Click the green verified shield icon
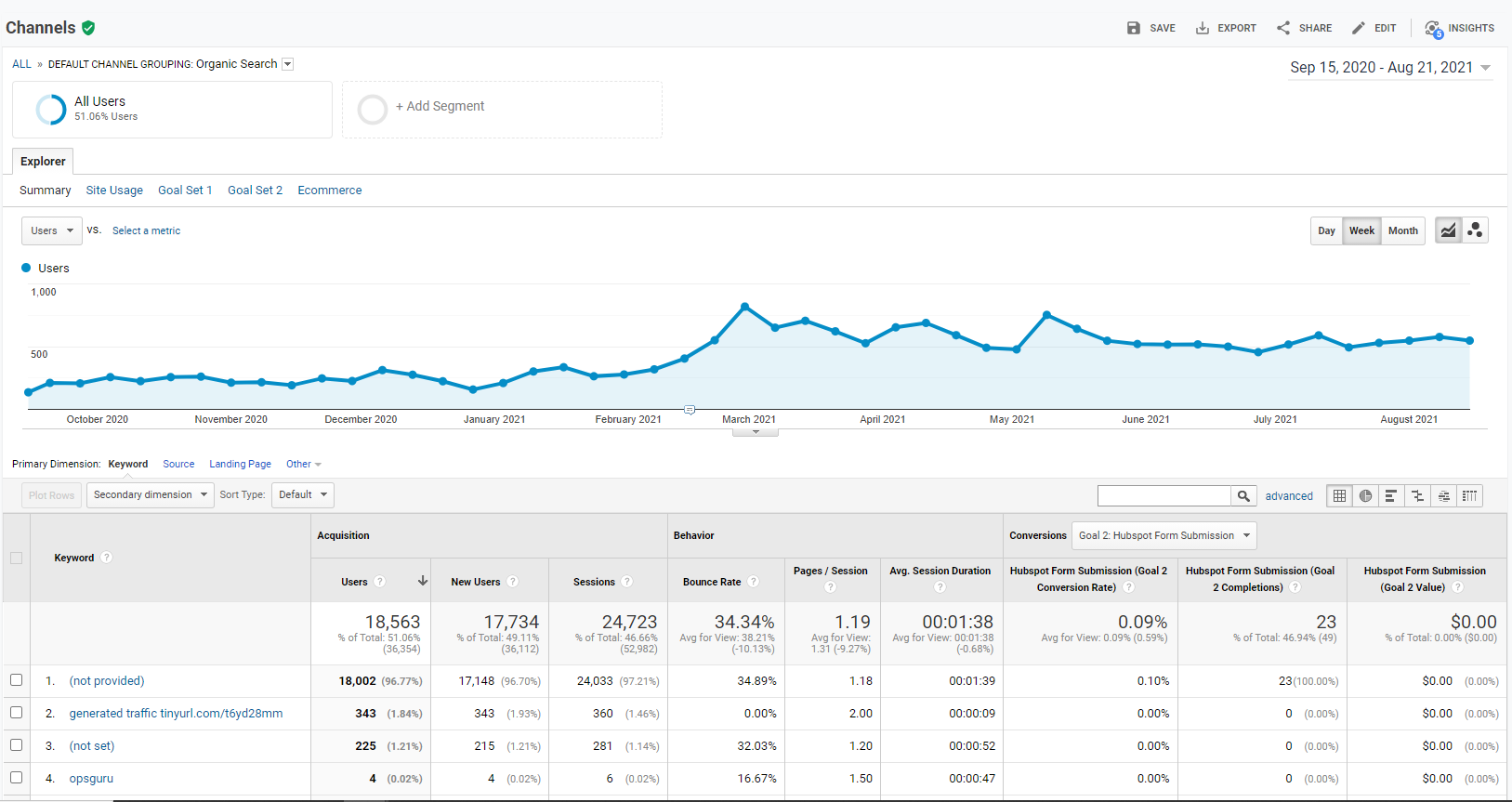 pyautogui.click(x=88, y=28)
